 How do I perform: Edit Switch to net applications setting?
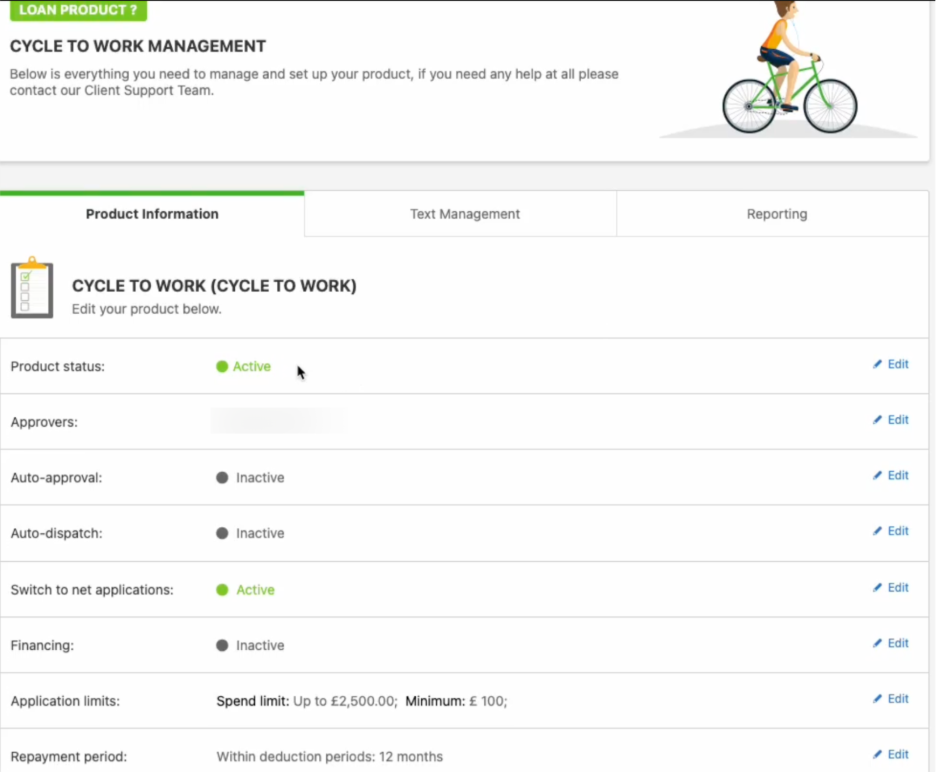(890, 588)
